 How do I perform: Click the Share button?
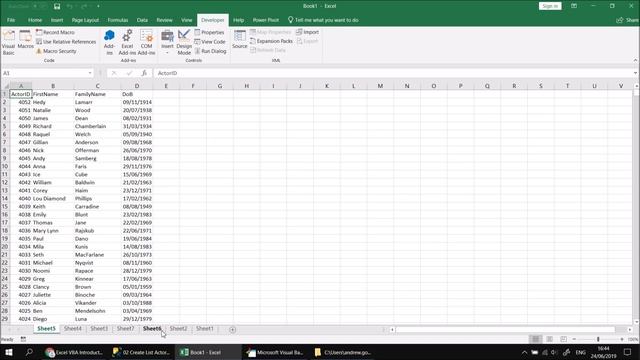point(627,20)
